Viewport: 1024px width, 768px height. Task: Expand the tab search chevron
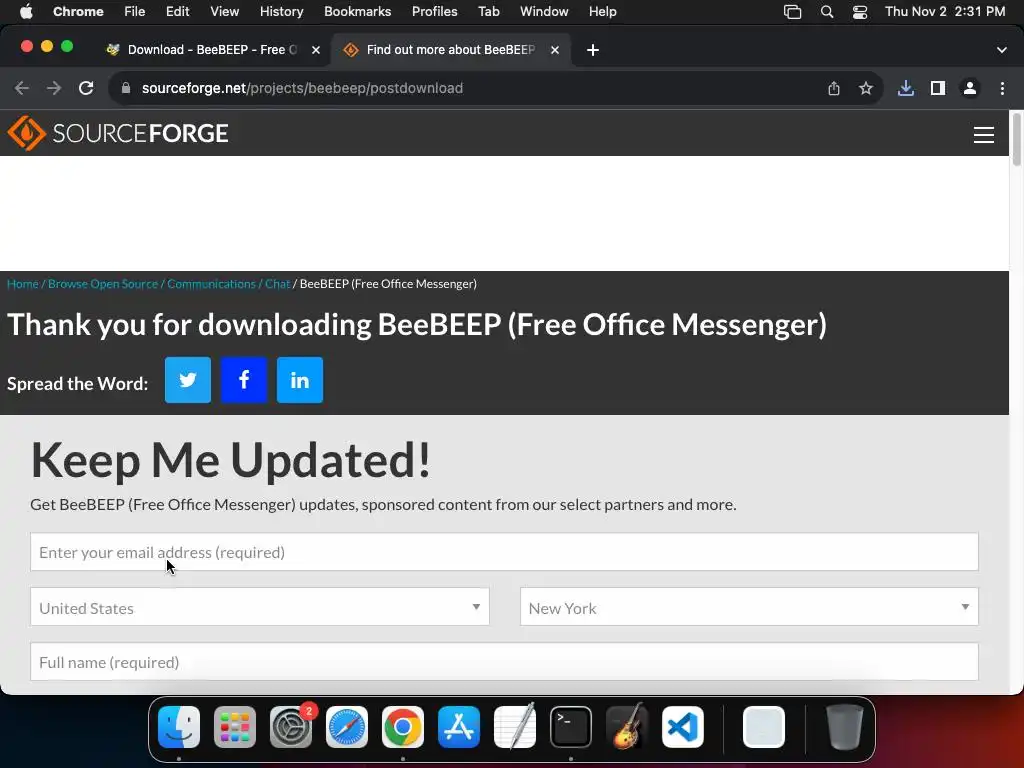point(1002,50)
